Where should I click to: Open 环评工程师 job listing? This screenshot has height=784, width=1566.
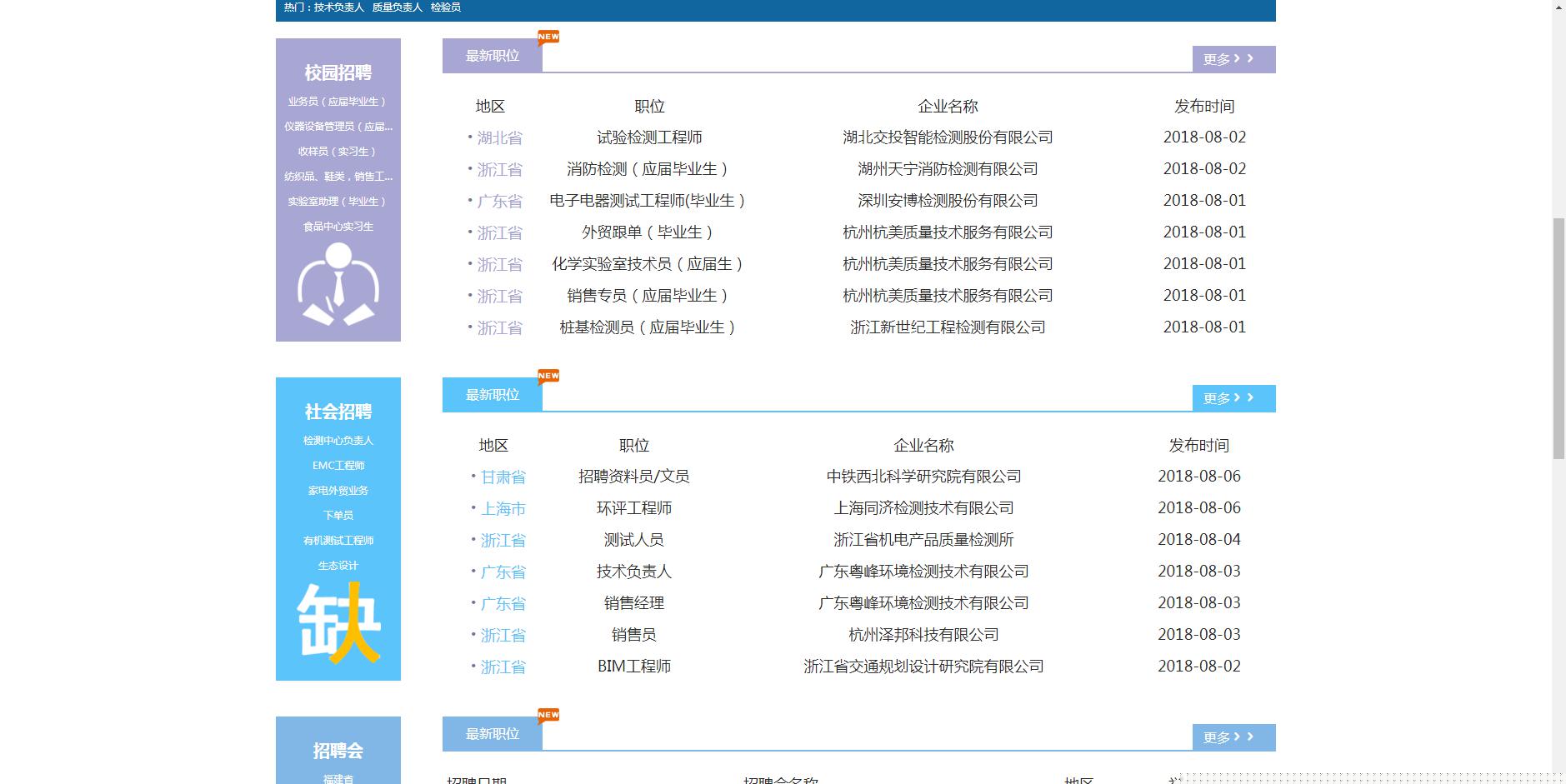[x=633, y=508]
